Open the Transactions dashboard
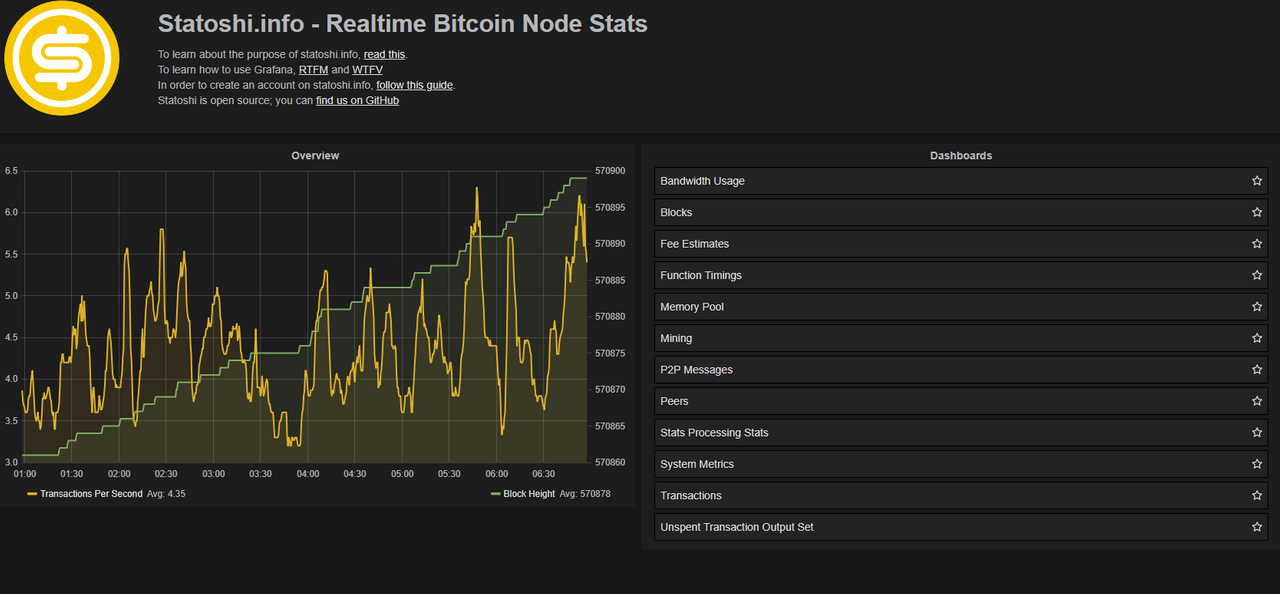The image size is (1280, 594). tap(961, 496)
